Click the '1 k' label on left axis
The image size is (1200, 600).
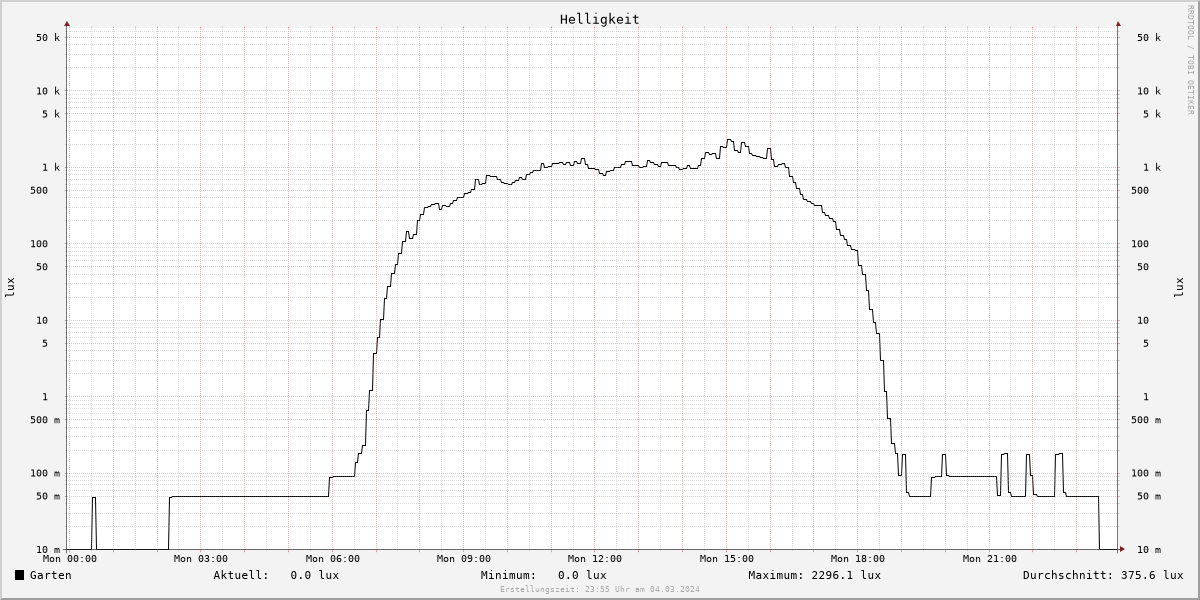(x=51, y=168)
